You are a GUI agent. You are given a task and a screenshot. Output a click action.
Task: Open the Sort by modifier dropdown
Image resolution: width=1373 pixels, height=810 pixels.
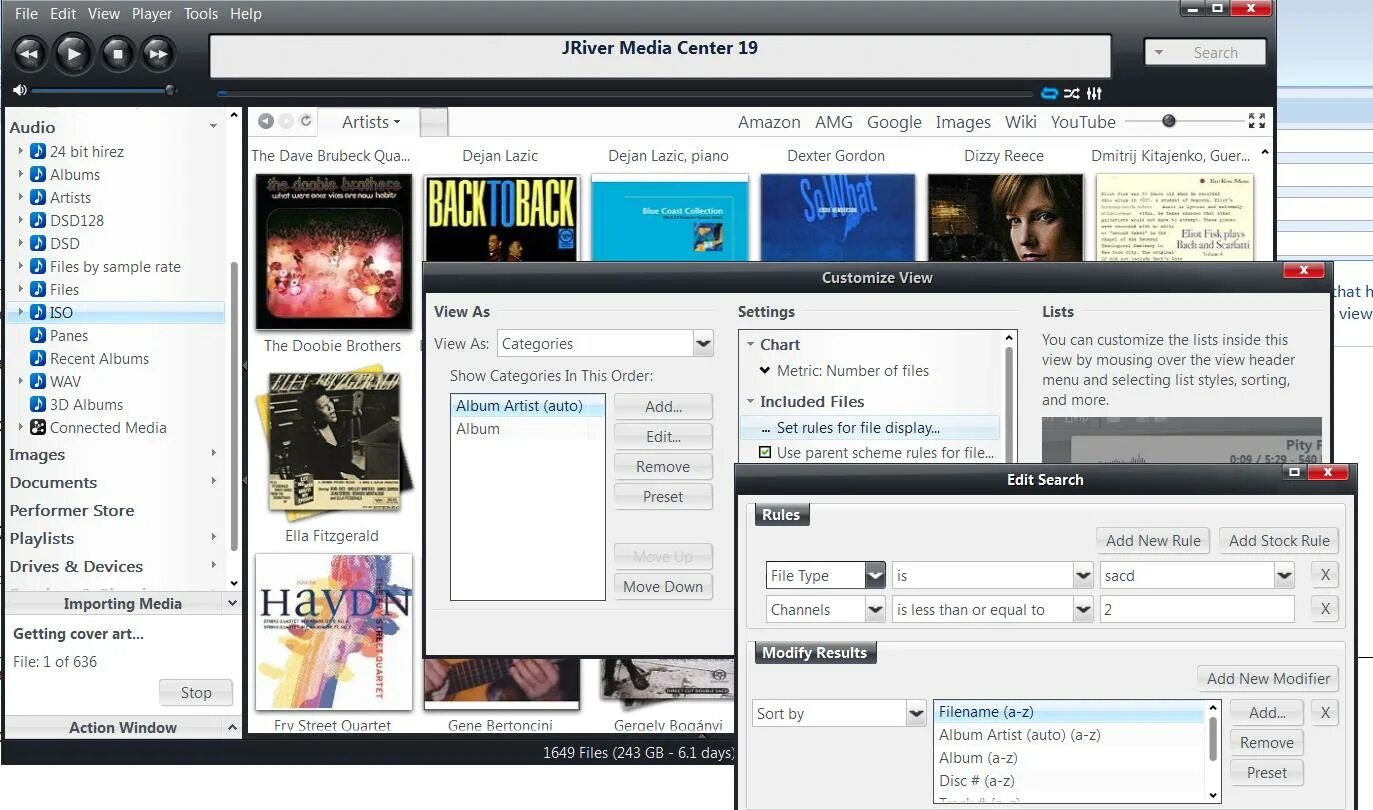pos(916,713)
